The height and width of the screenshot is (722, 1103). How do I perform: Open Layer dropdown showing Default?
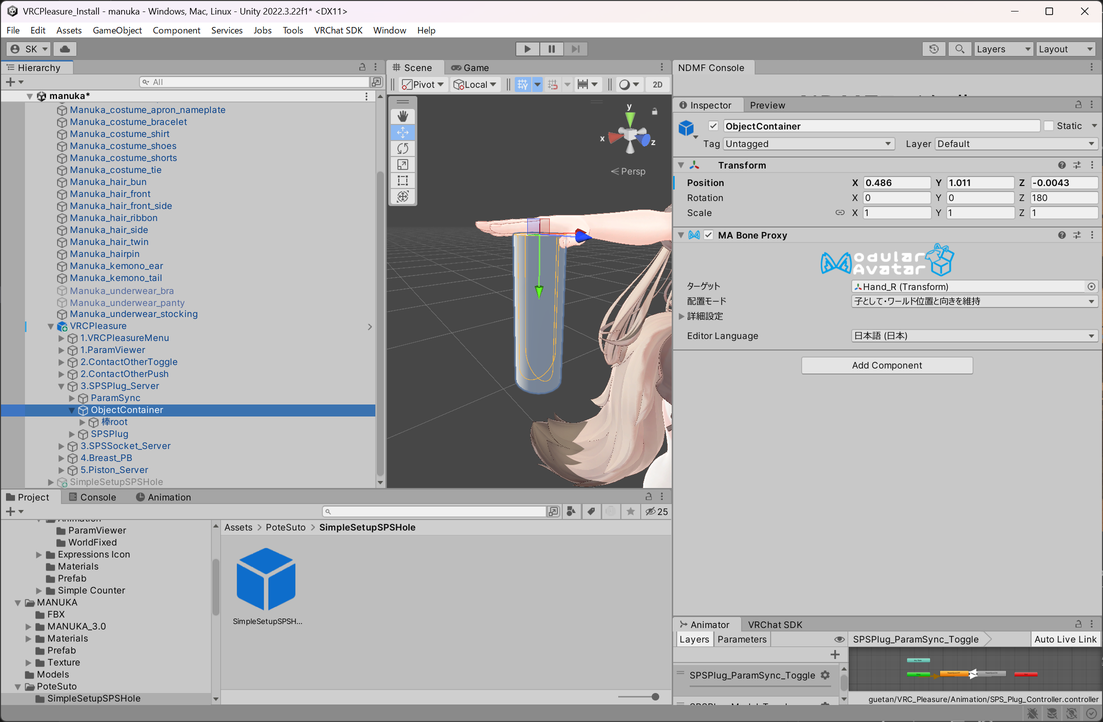(x=1016, y=144)
